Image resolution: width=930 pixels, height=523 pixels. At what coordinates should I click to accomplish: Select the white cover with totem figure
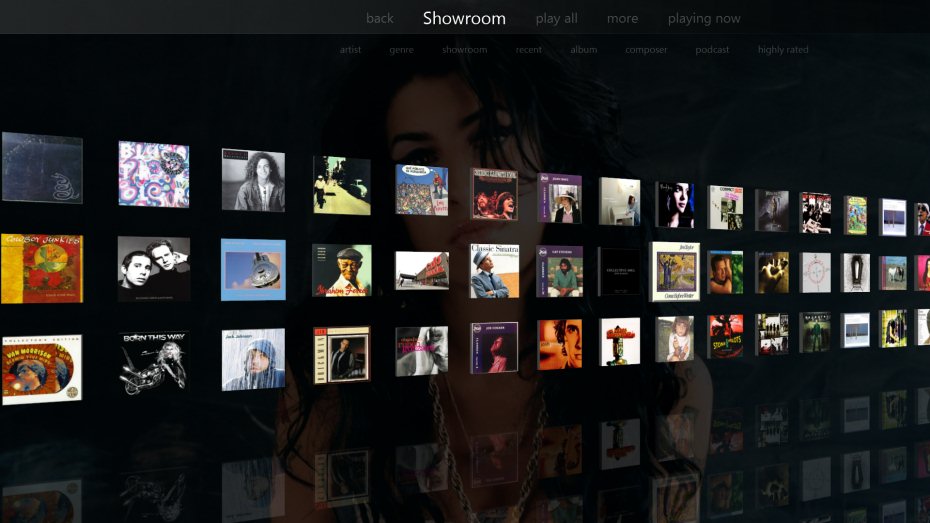pos(619,342)
